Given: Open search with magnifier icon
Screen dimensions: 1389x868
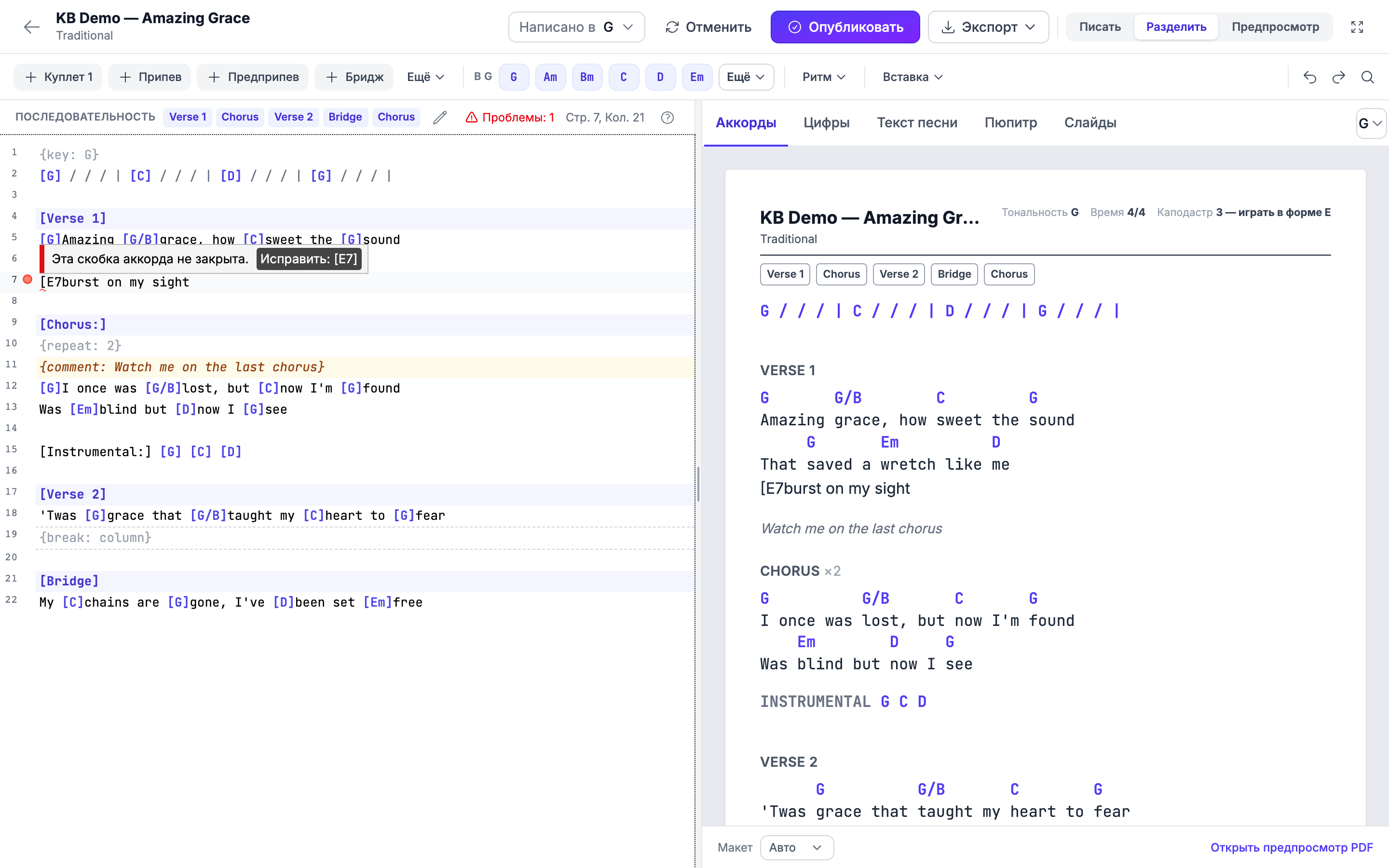Looking at the screenshot, I should coord(1368,77).
